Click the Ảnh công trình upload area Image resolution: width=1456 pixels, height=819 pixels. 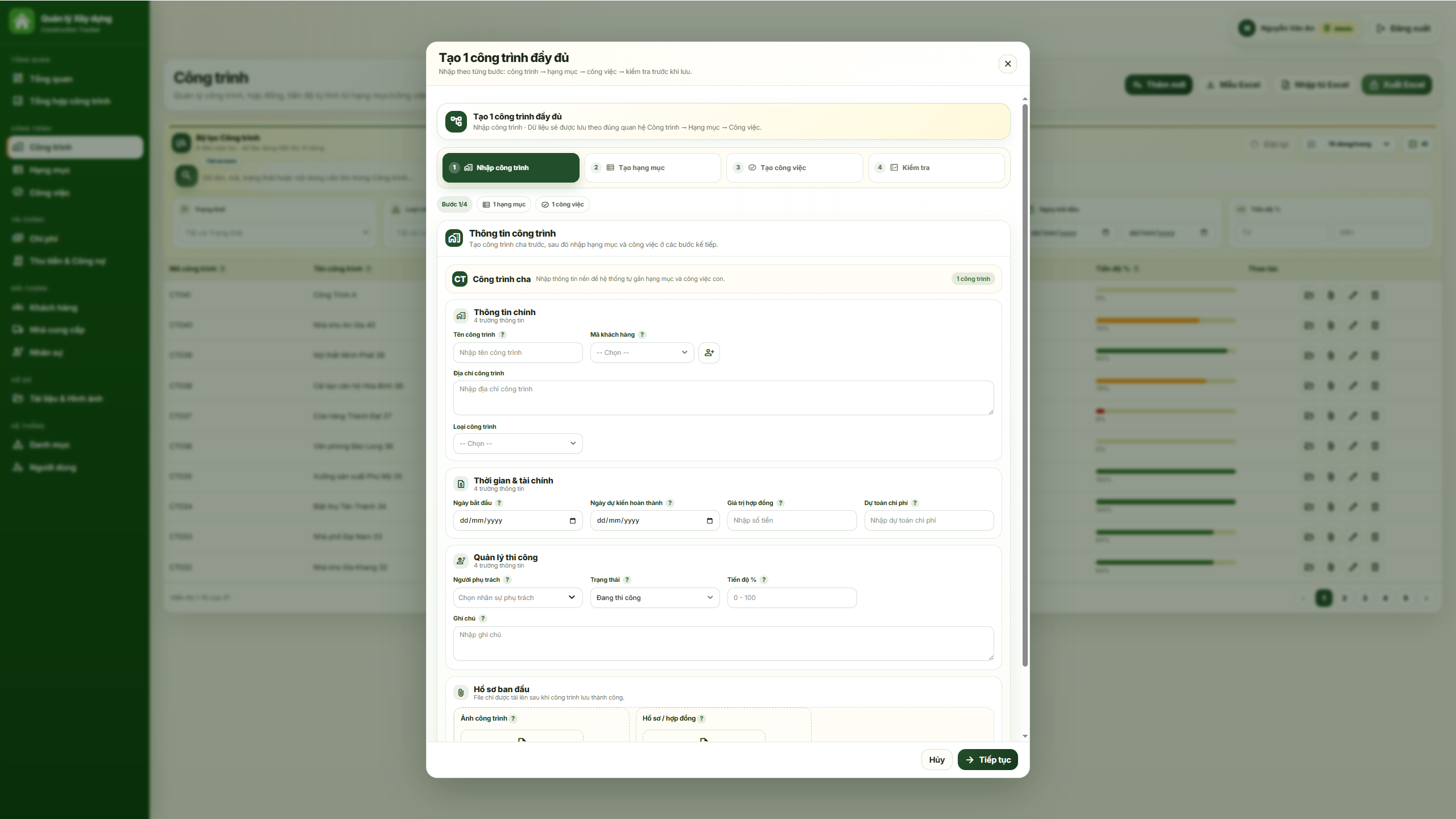pos(522,736)
